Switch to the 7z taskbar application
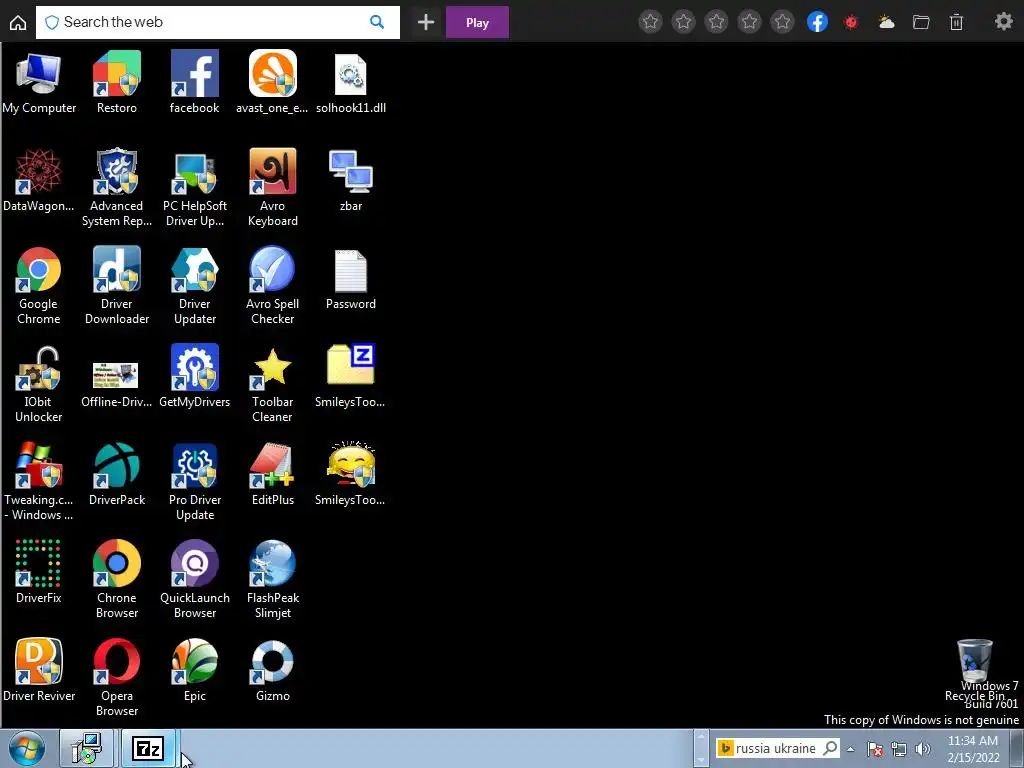The width and height of the screenshot is (1024, 768). tap(148, 748)
